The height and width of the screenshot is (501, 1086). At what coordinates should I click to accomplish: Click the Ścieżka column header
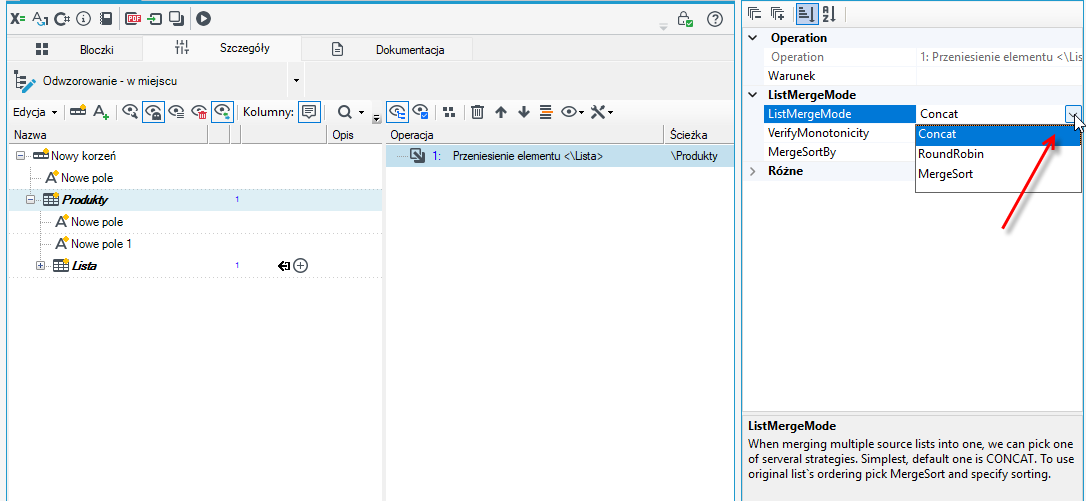(699, 134)
